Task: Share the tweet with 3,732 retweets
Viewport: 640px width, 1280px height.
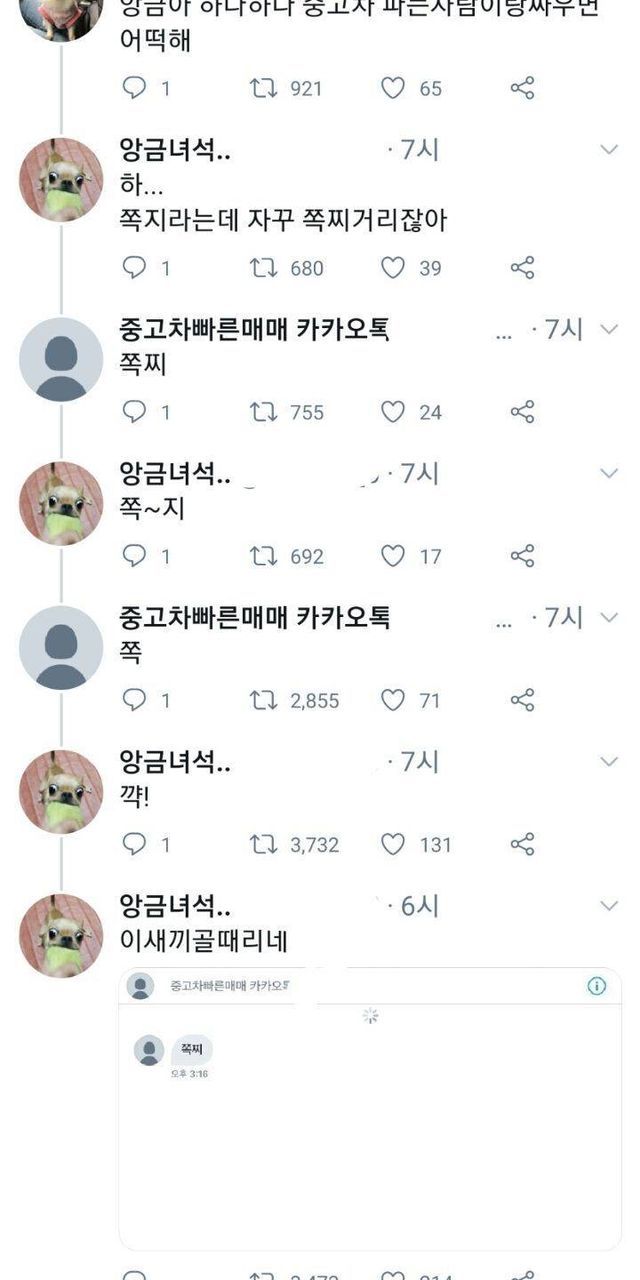Action: [x=522, y=844]
